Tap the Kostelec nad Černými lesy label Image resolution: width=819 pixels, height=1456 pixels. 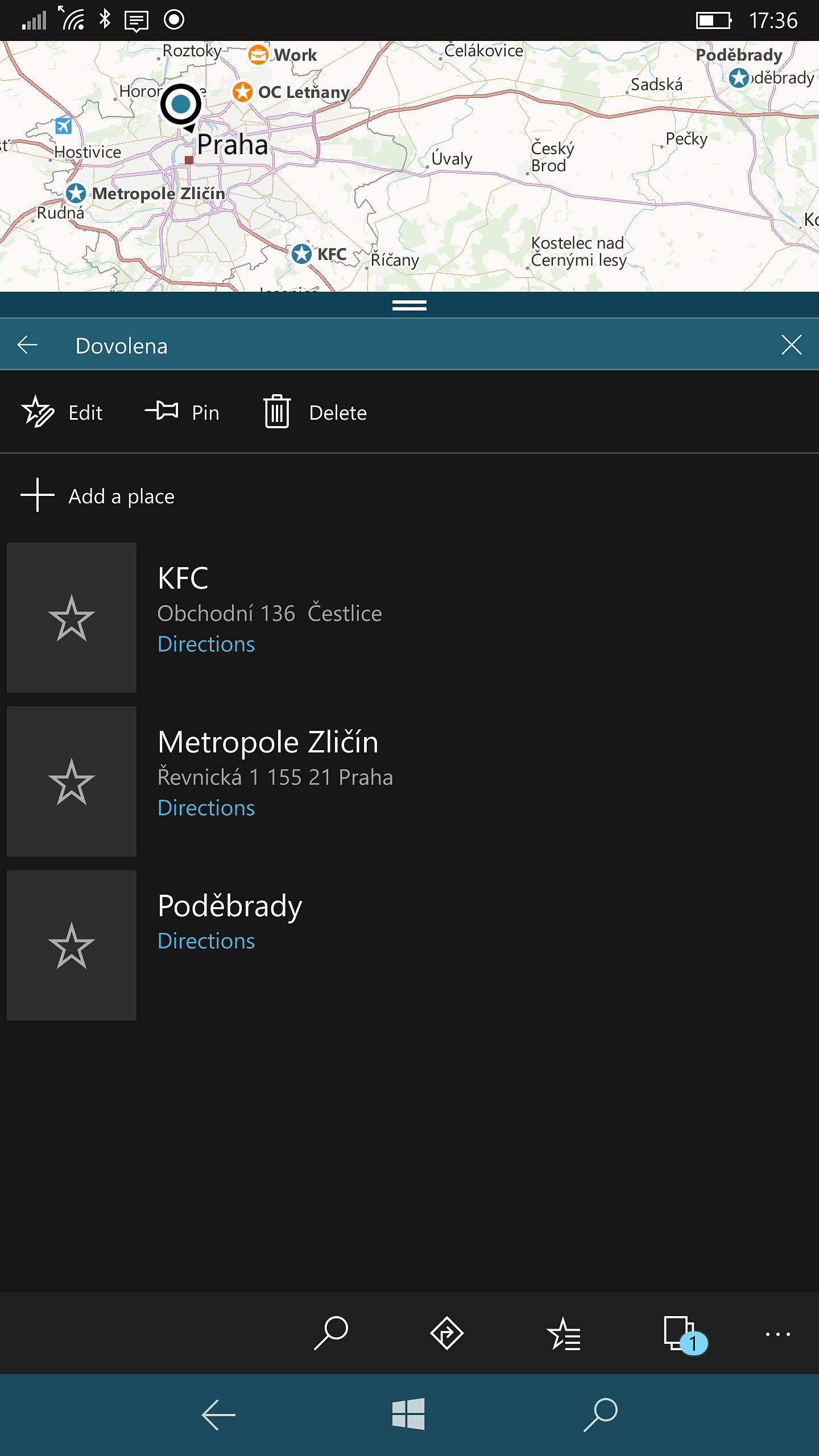coord(578,251)
